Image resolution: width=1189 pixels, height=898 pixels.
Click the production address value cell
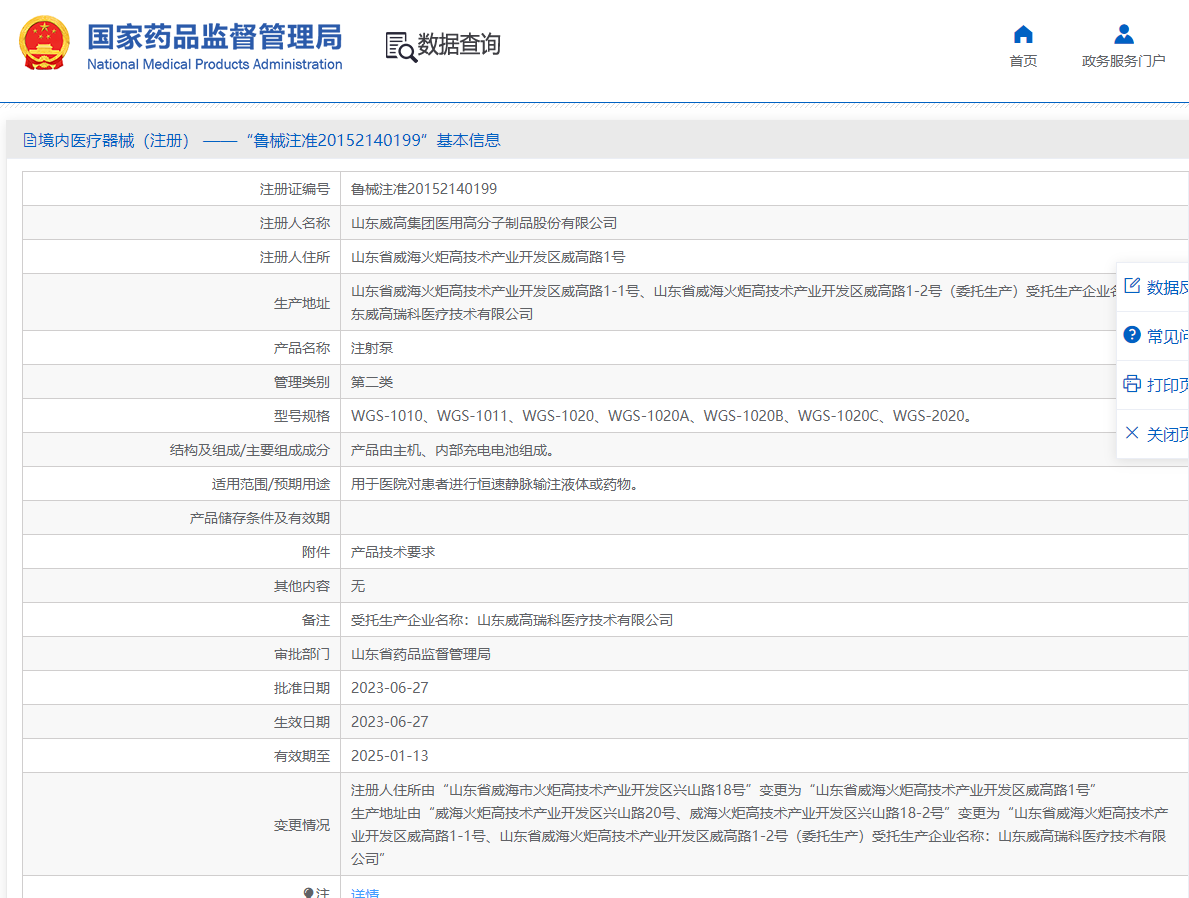pyautogui.click(x=764, y=303)
